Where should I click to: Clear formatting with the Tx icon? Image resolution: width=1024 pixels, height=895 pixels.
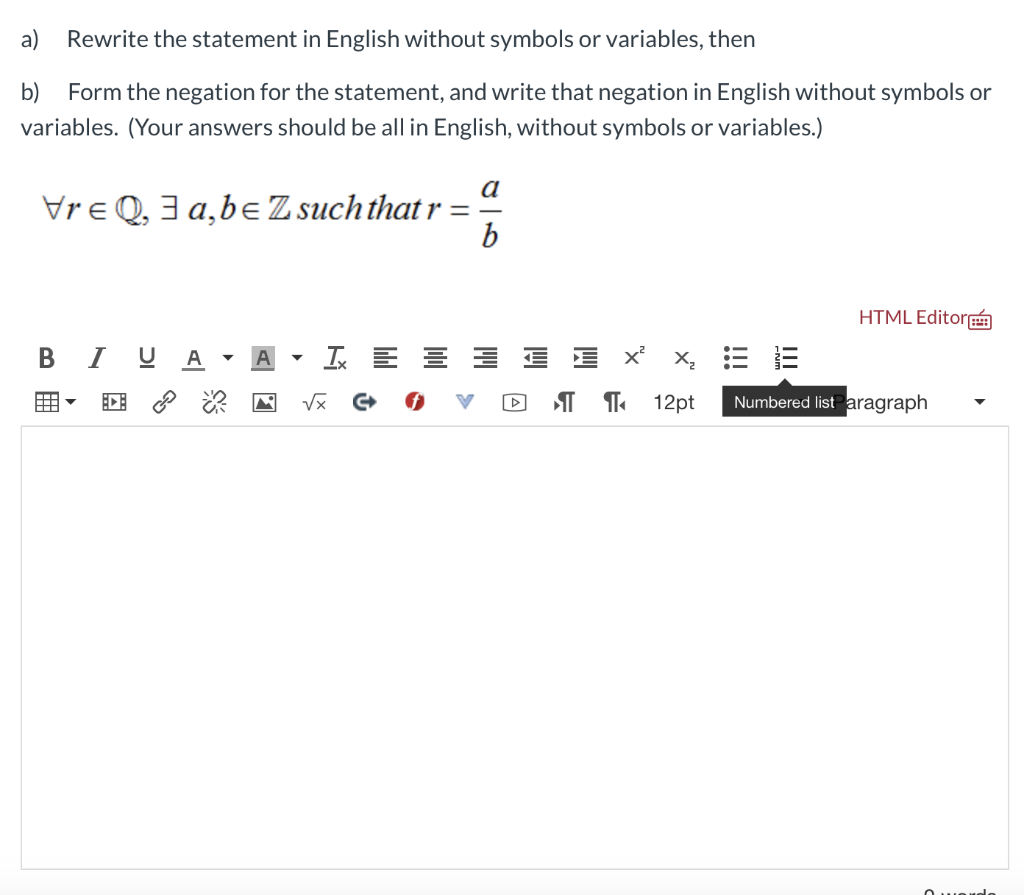[335, 357]
